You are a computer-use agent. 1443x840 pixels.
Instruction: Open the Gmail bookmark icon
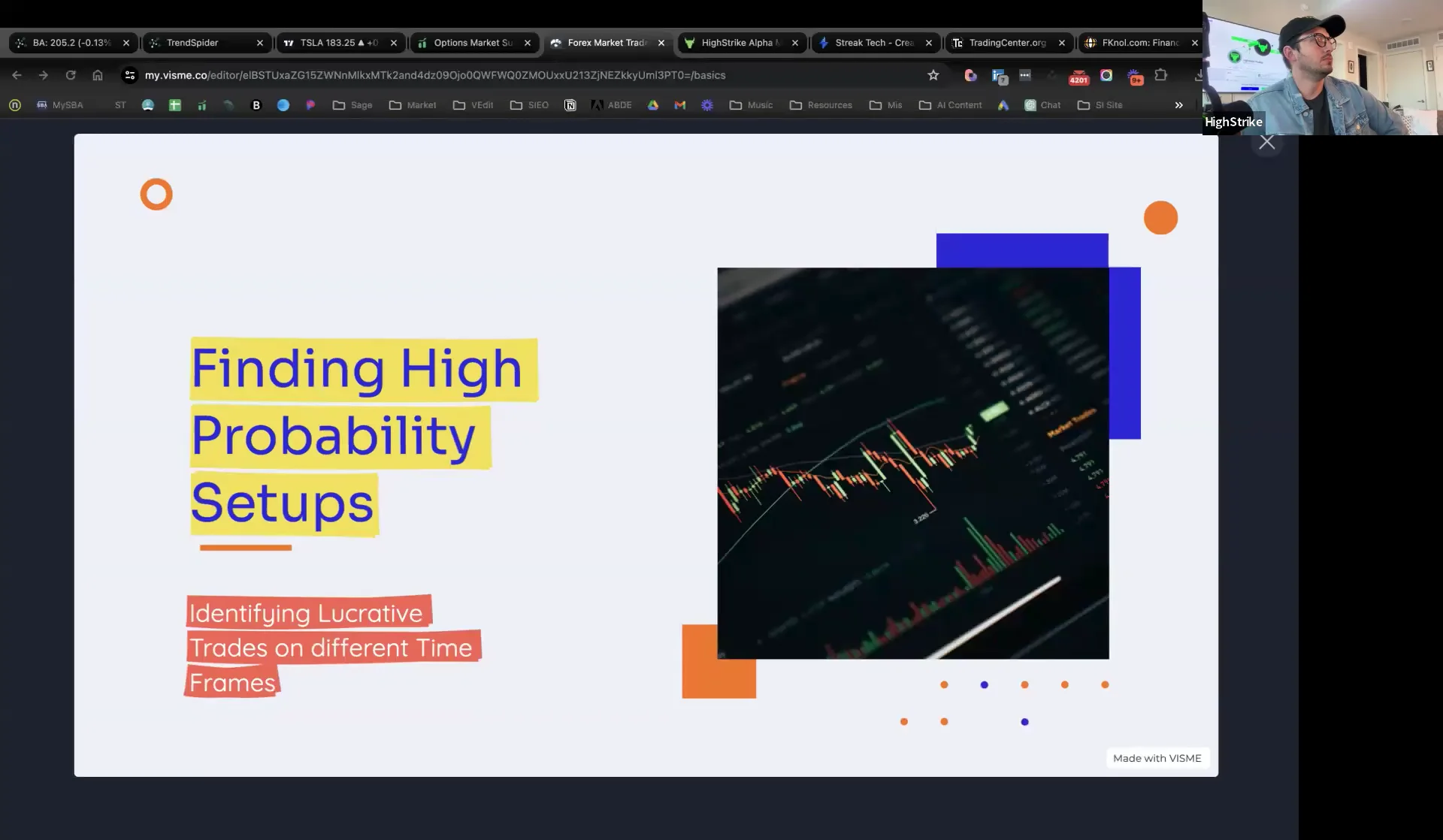pos(680,105)
